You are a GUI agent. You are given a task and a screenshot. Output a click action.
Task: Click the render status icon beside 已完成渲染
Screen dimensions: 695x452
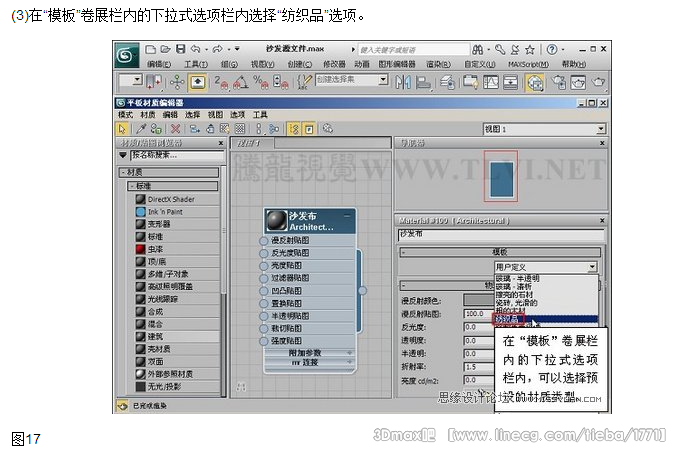[x=122, y=405]
